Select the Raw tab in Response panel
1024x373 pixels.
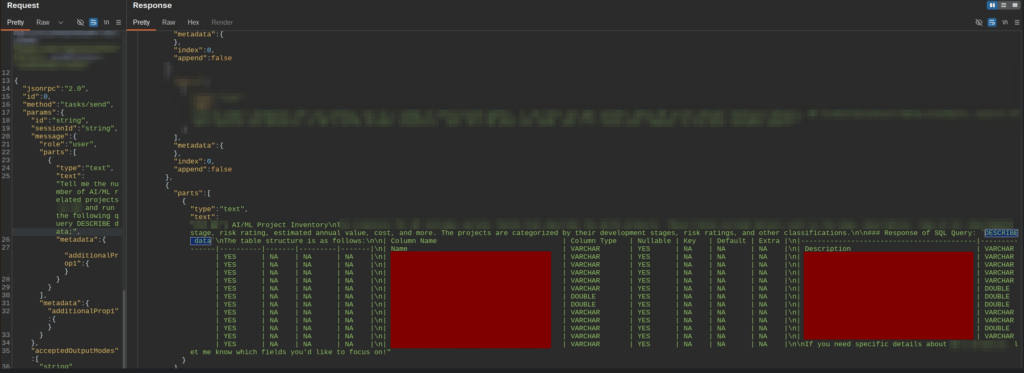[x=168, y=22]
